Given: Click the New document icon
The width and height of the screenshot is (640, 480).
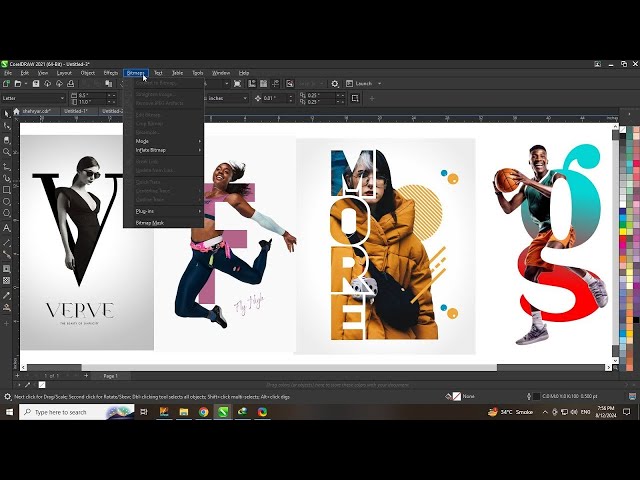Looking at the screenshot, I should (x=6, y=84).
